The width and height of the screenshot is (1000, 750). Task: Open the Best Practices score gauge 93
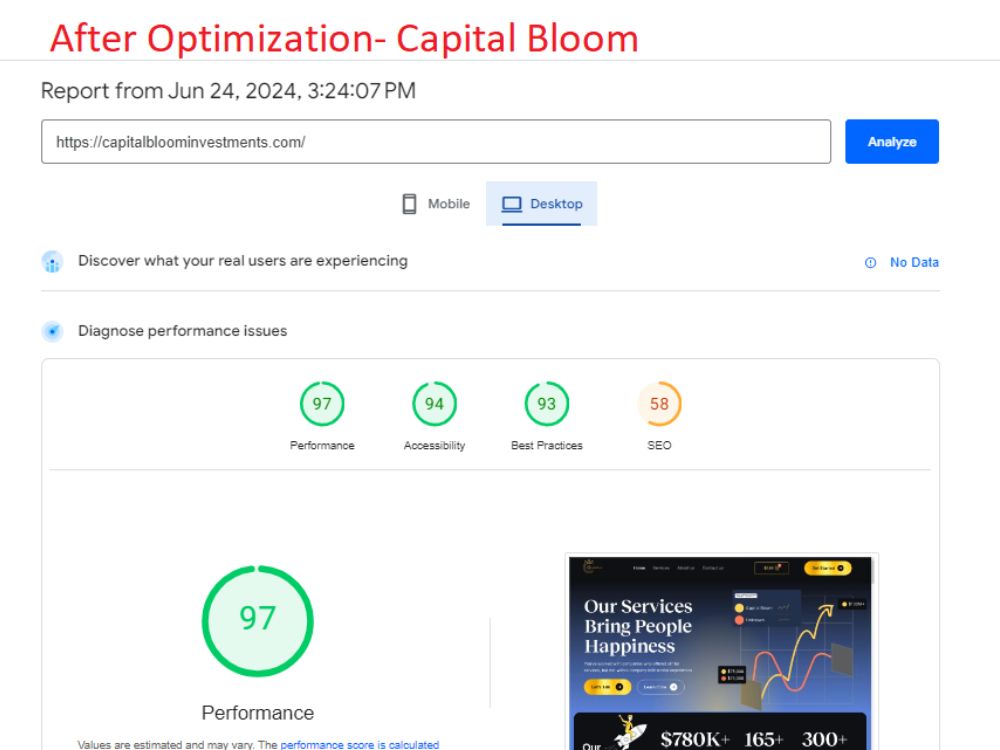click(x=547, y=404)
